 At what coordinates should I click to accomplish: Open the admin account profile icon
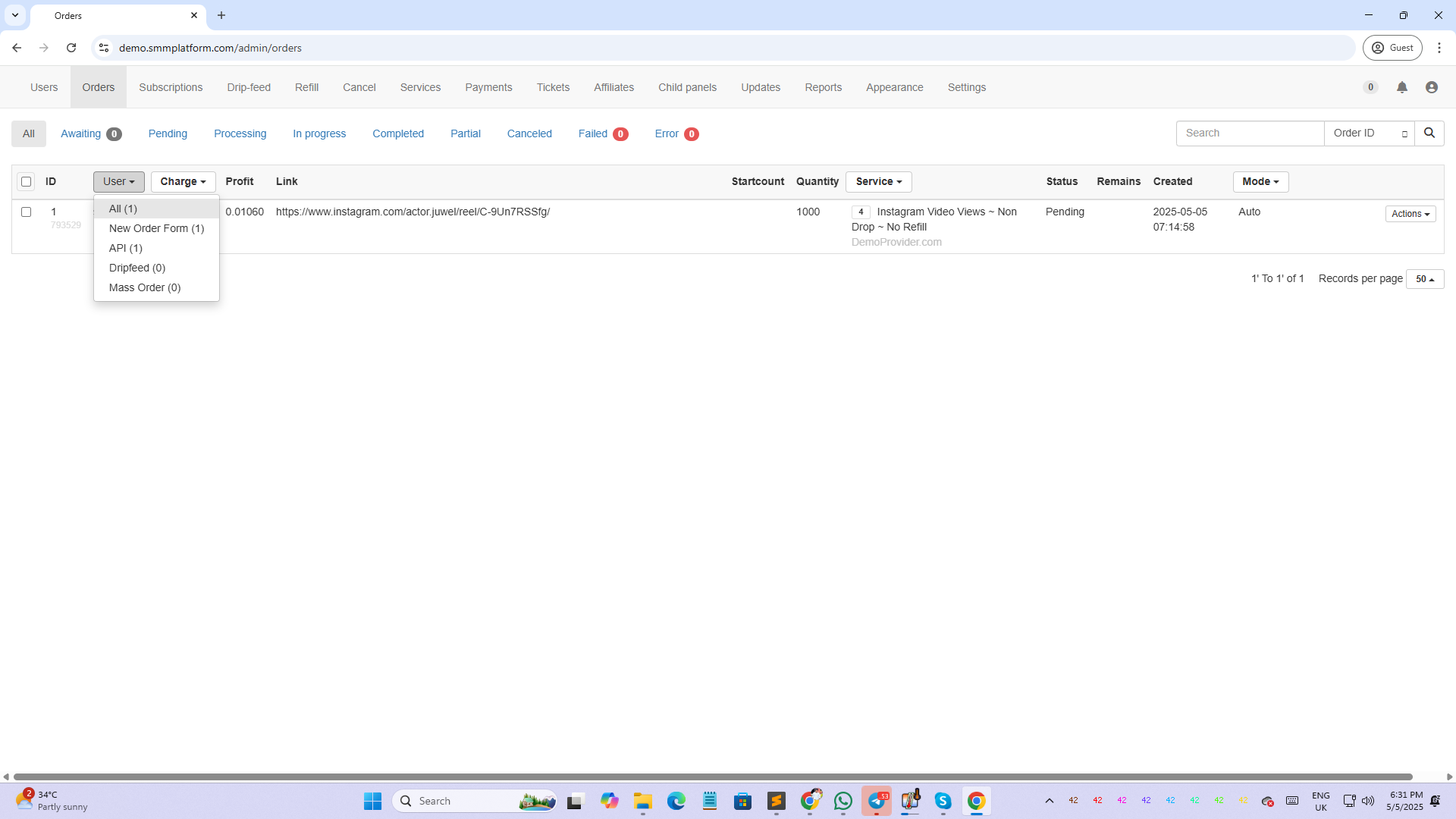1431,88
